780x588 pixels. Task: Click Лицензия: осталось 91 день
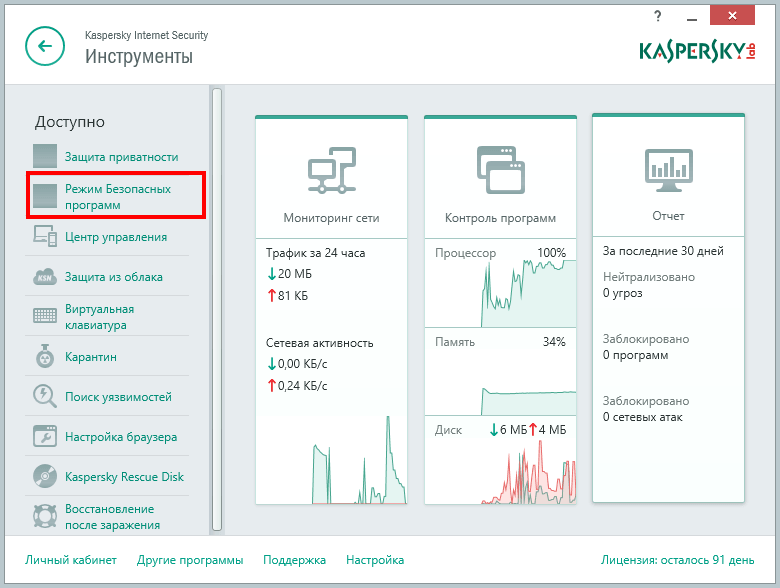(678, 560)
